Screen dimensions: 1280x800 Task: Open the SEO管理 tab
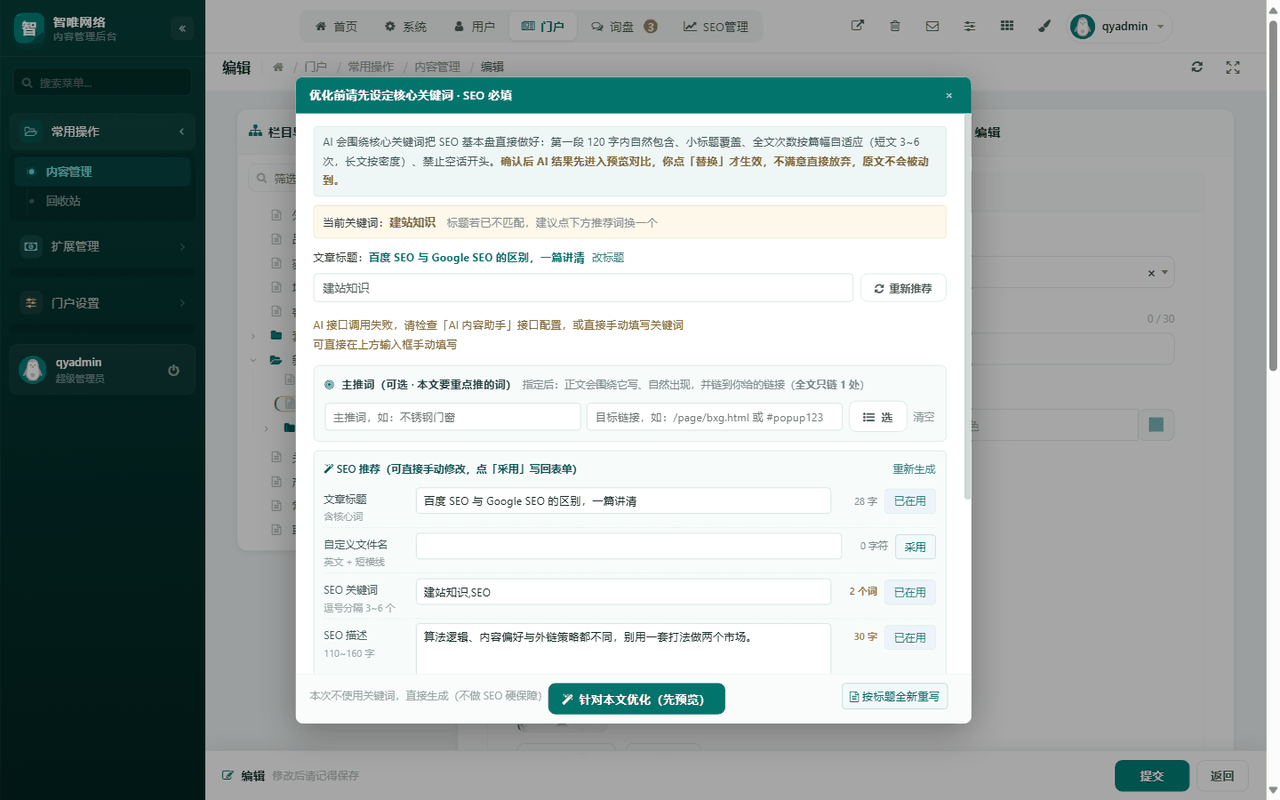(716, 27)
